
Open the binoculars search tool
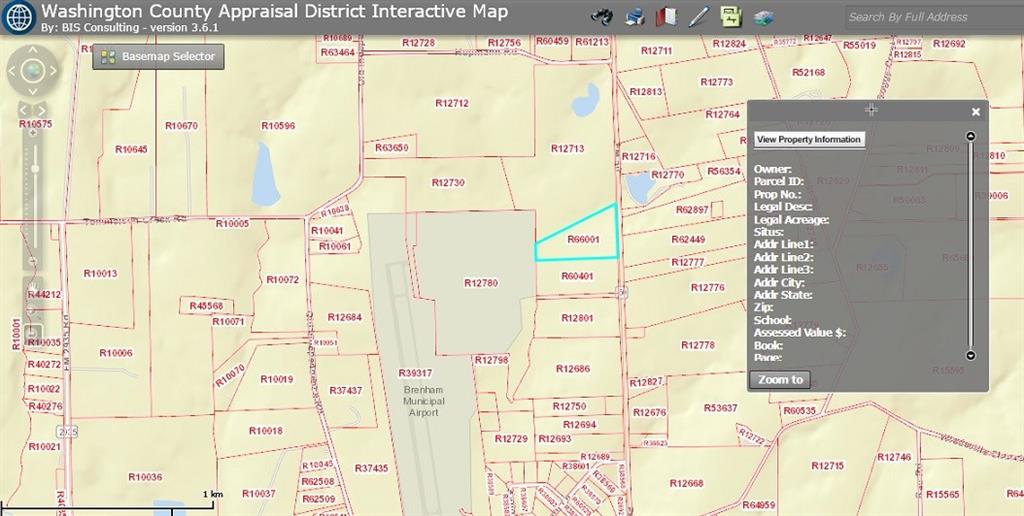click(x=601, y=17)
